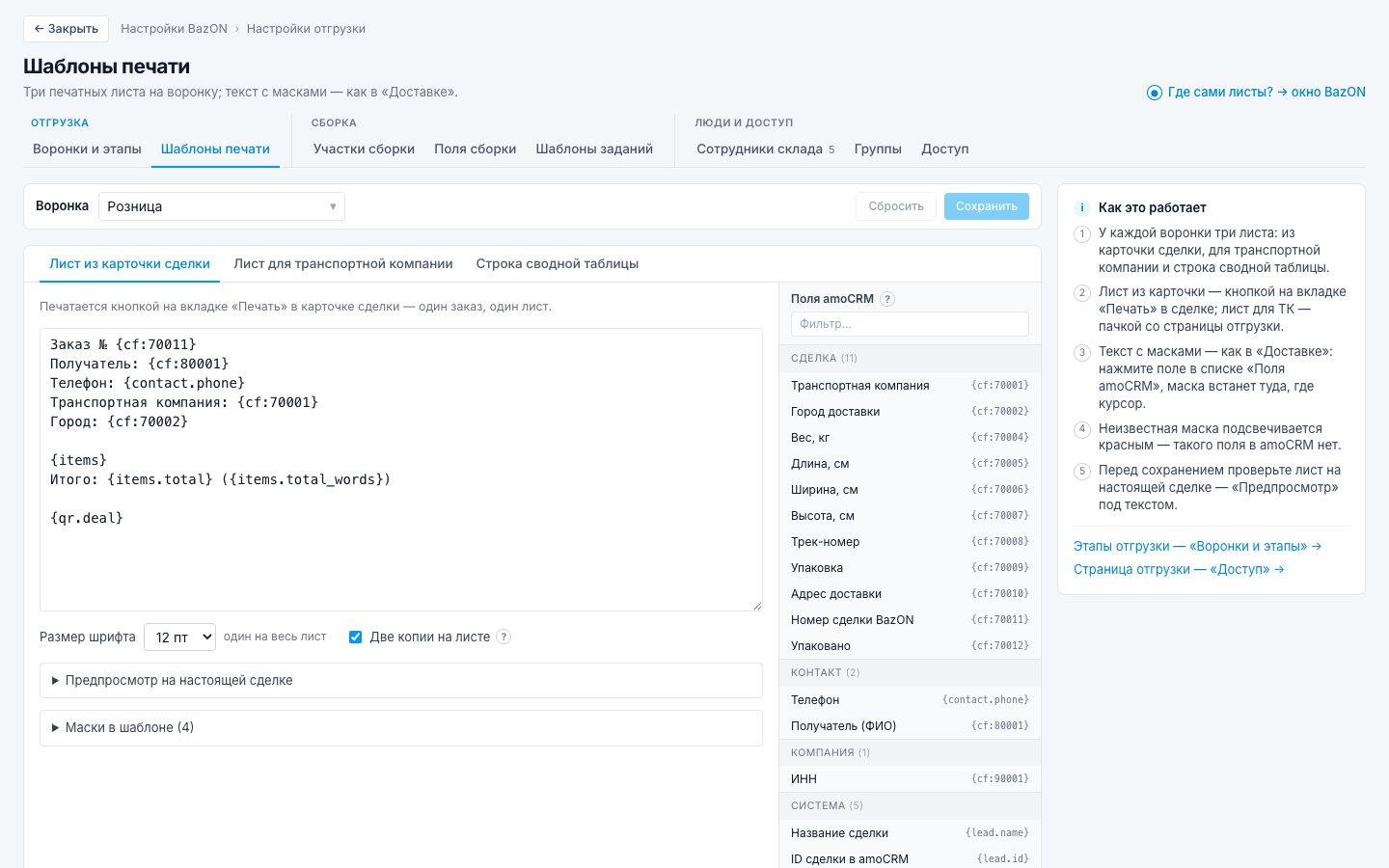
Task: Insert the Телефон contact.phone mask
Action: (910, 699)
